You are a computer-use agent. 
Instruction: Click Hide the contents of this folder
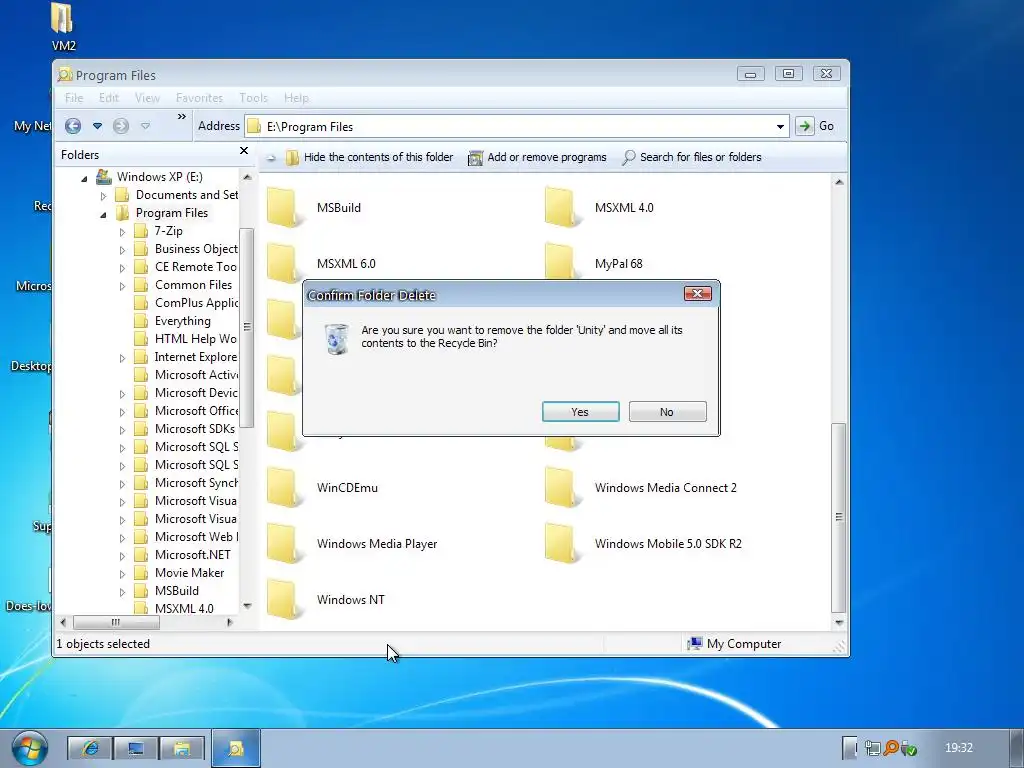[x=370, y=157]
